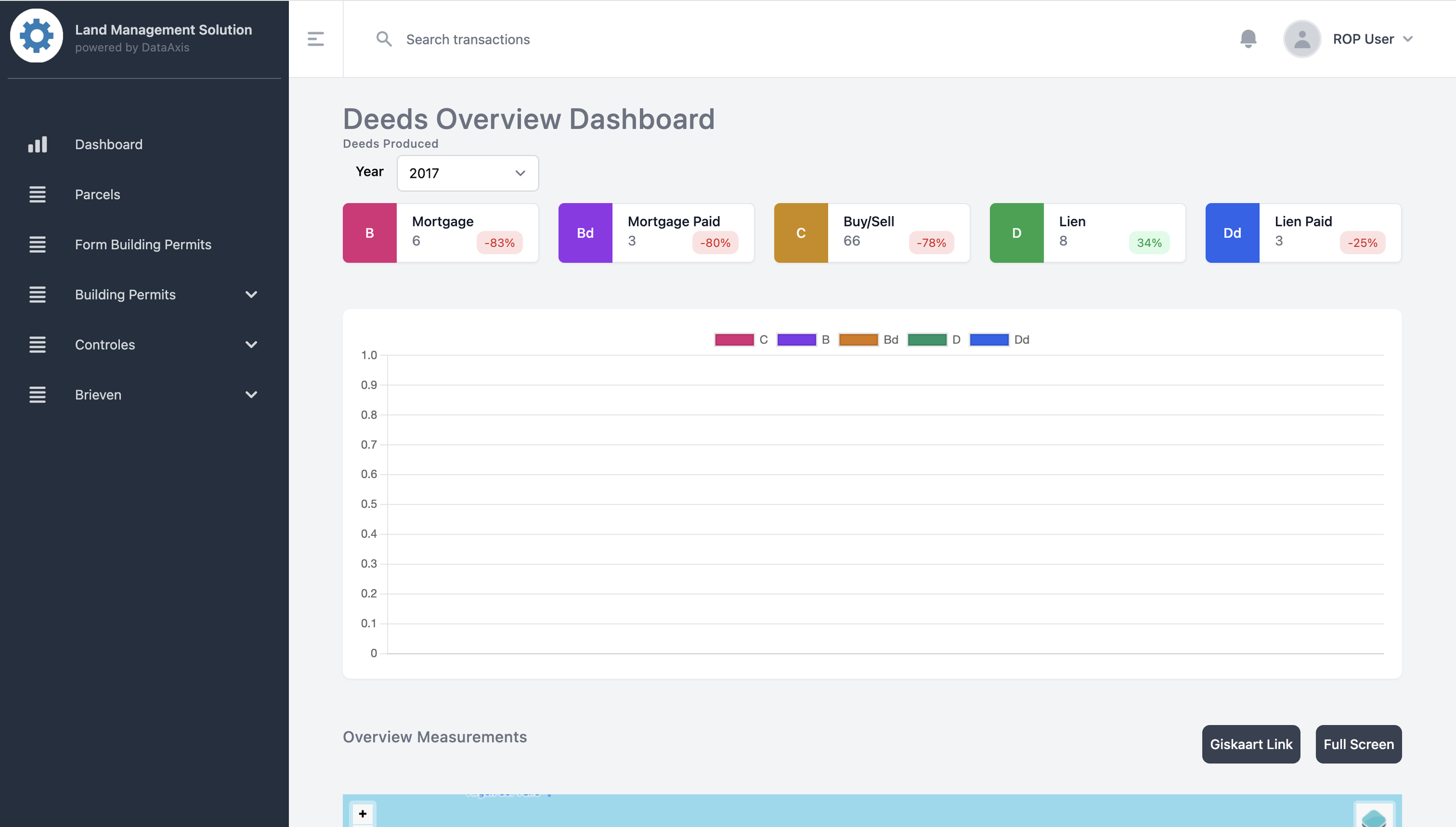Expand Building Permits chevron

(252, 295)
